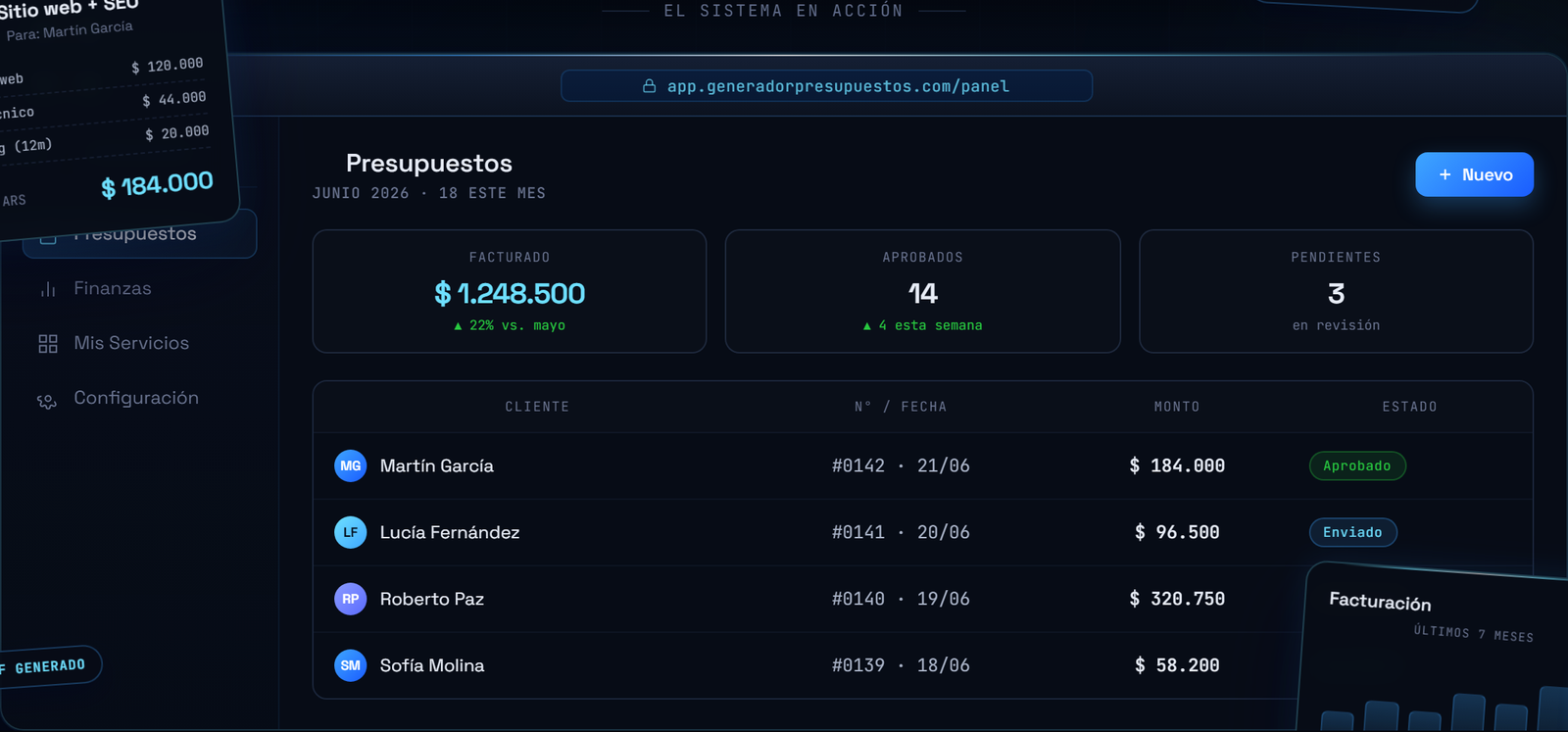
Task: Click the amount $ 184.000 in table
Action: click(x=1177, y=465)
